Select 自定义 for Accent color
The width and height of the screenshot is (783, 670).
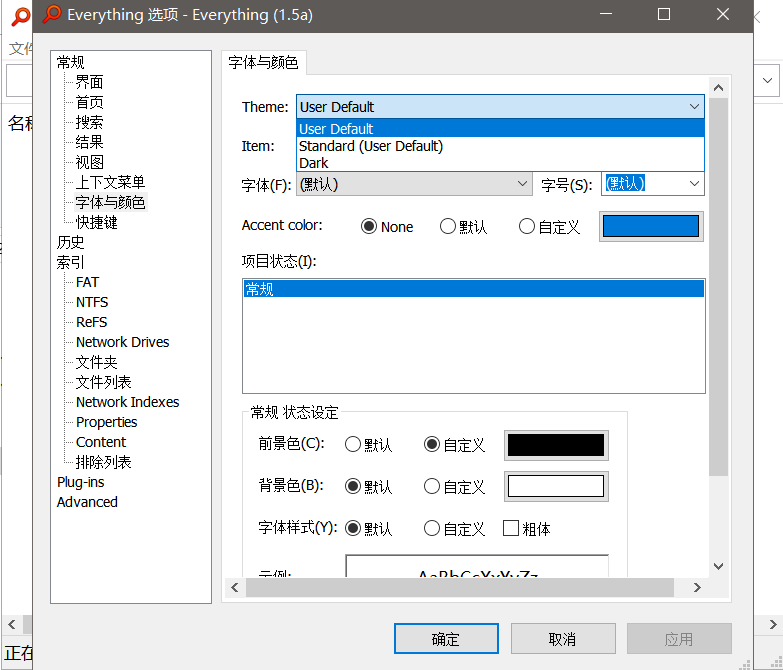[x=549, y=227]
